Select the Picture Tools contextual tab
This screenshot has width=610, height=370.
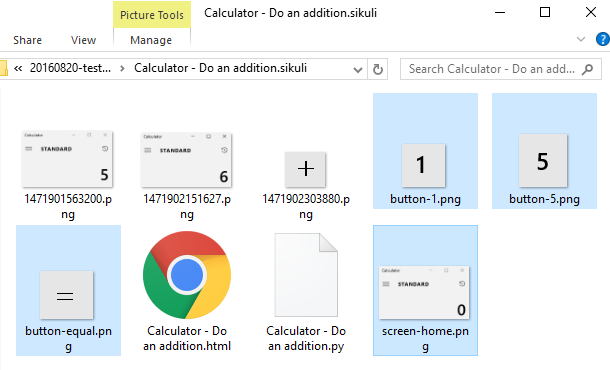[x=152, y=15]
